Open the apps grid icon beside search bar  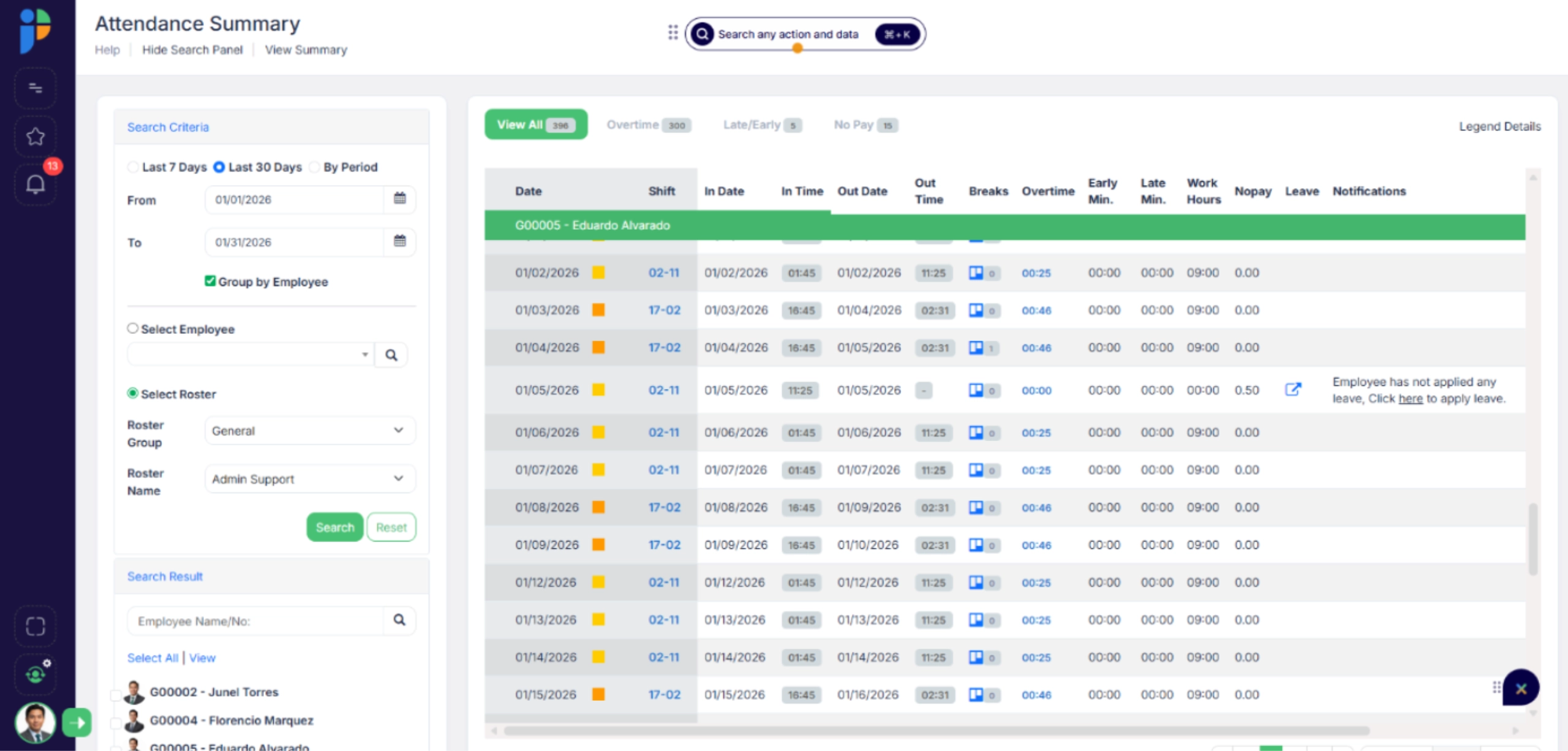[673, 32]
